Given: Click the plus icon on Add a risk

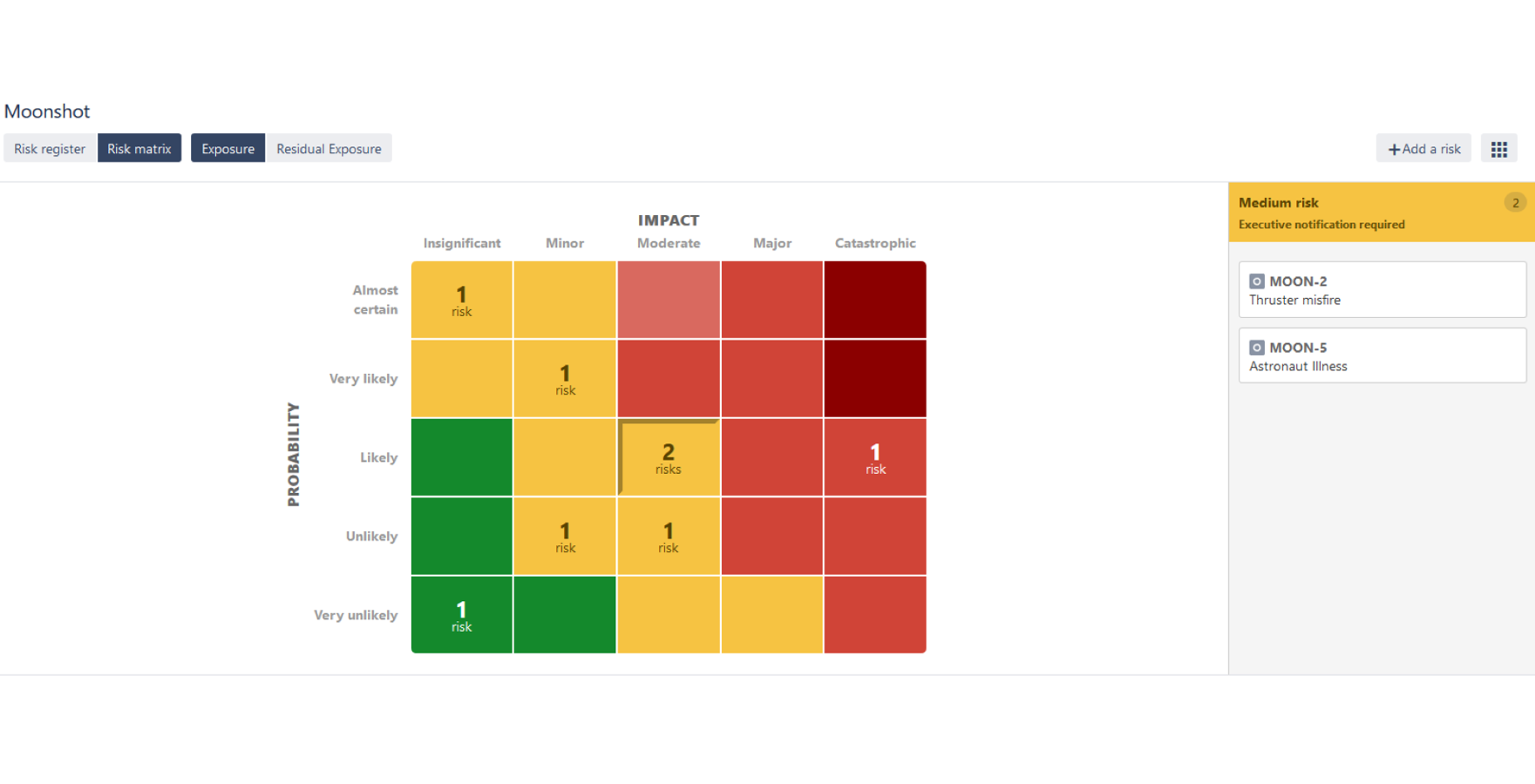Looking at the screenshot, I should pyautogui.click(x=1396, y=148).
